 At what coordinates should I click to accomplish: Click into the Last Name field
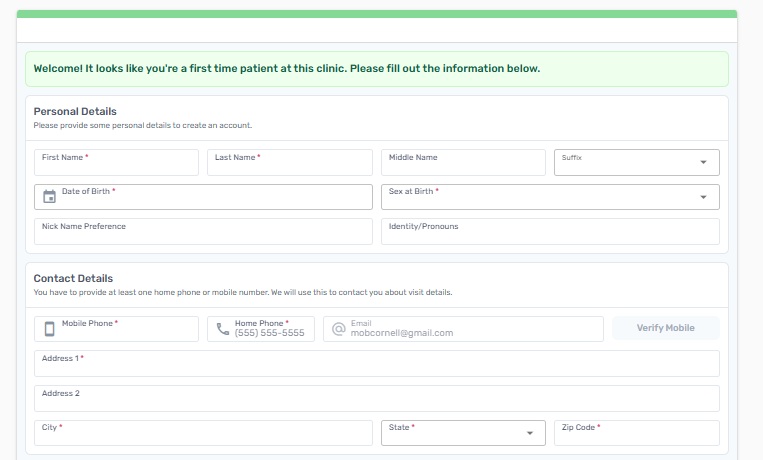(290, 163)
